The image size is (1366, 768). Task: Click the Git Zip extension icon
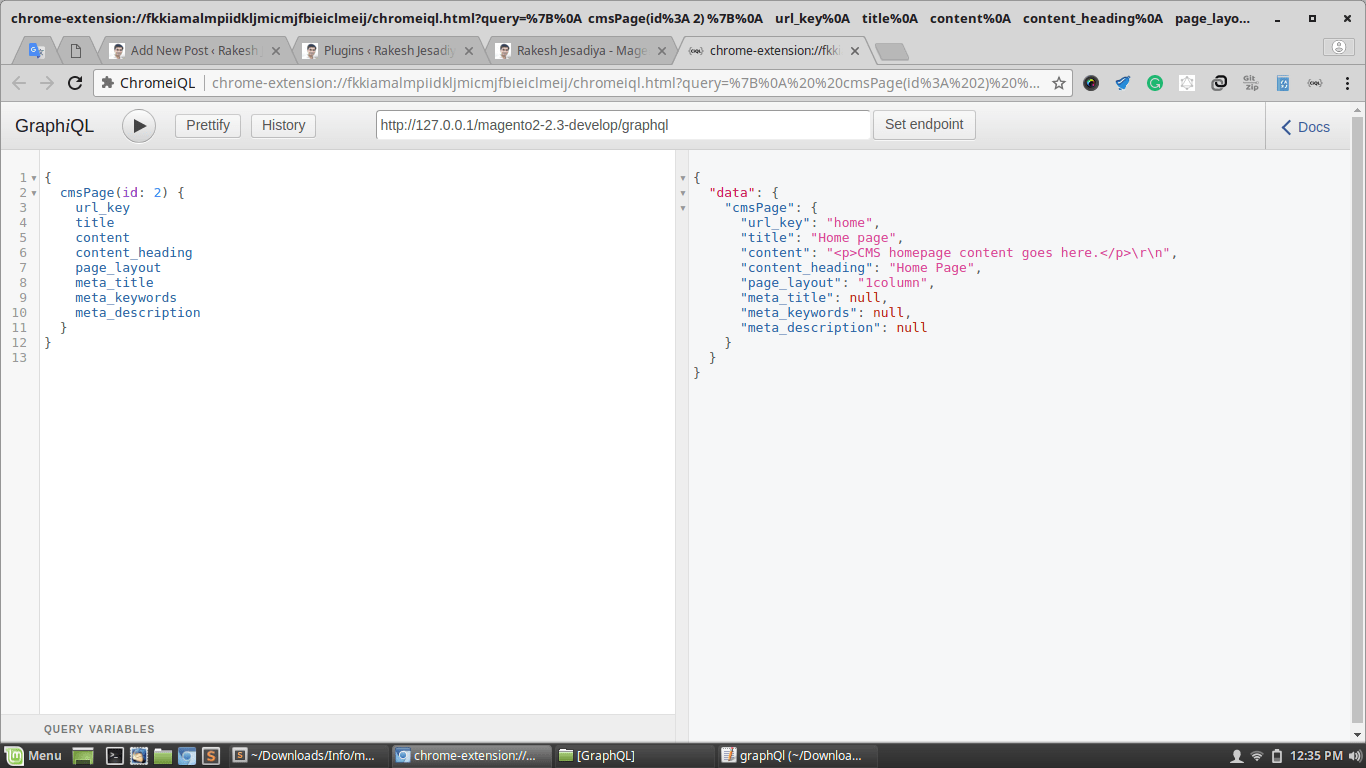[x=1251, y=83]
